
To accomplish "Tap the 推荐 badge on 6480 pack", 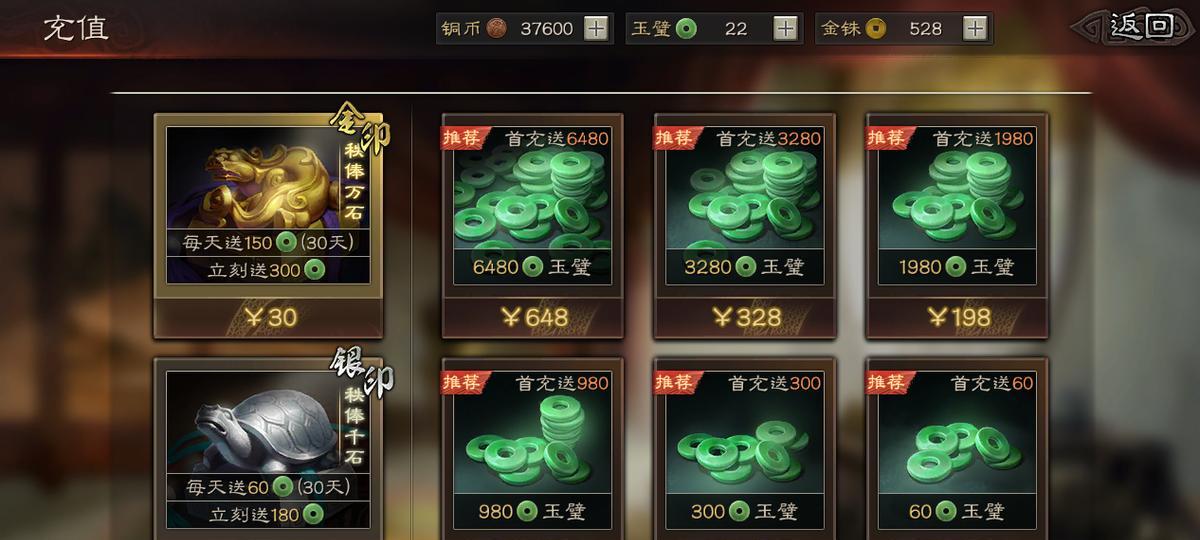I will click(x=463, y=137).
